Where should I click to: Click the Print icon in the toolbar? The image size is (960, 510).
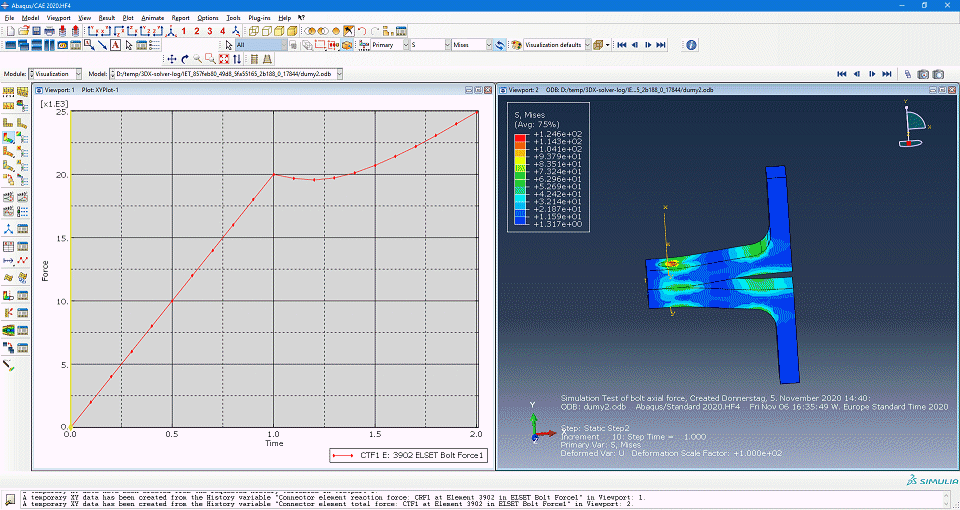[x=50, y=31]
